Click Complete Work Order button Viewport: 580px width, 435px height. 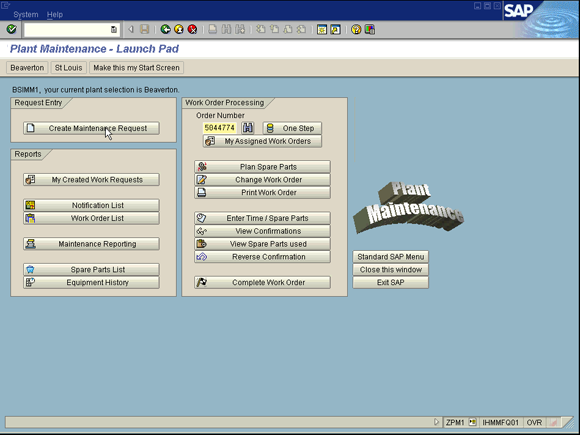262,282
